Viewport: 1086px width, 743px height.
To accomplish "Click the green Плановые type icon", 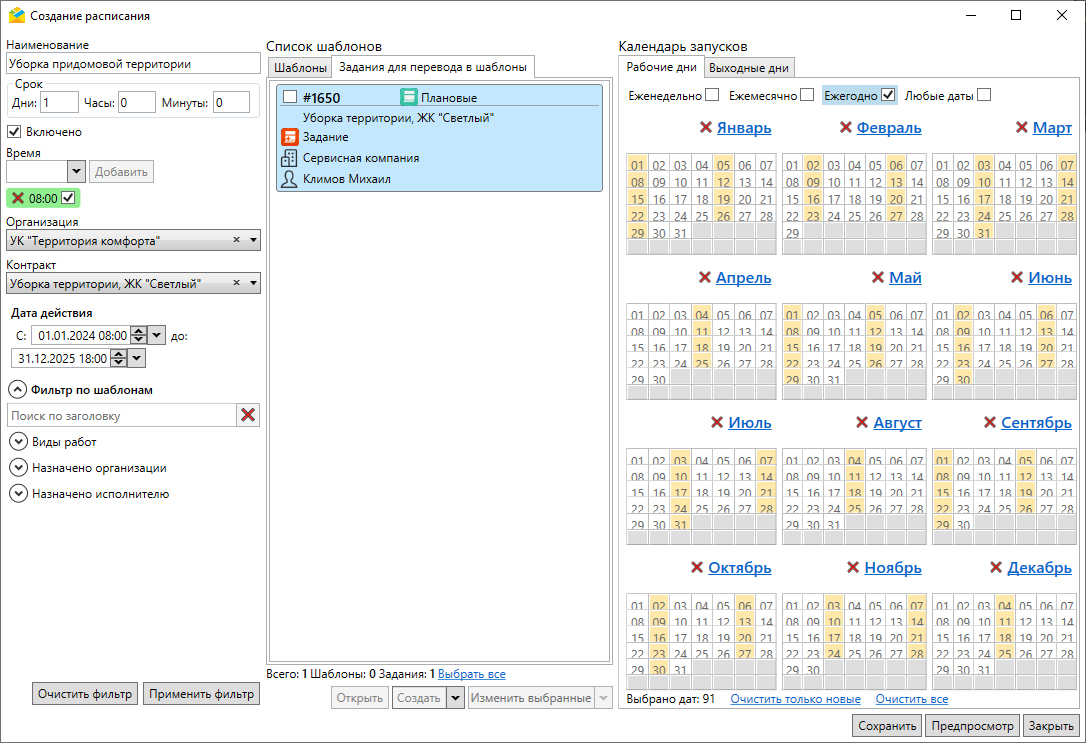I will tap(409, 97).
